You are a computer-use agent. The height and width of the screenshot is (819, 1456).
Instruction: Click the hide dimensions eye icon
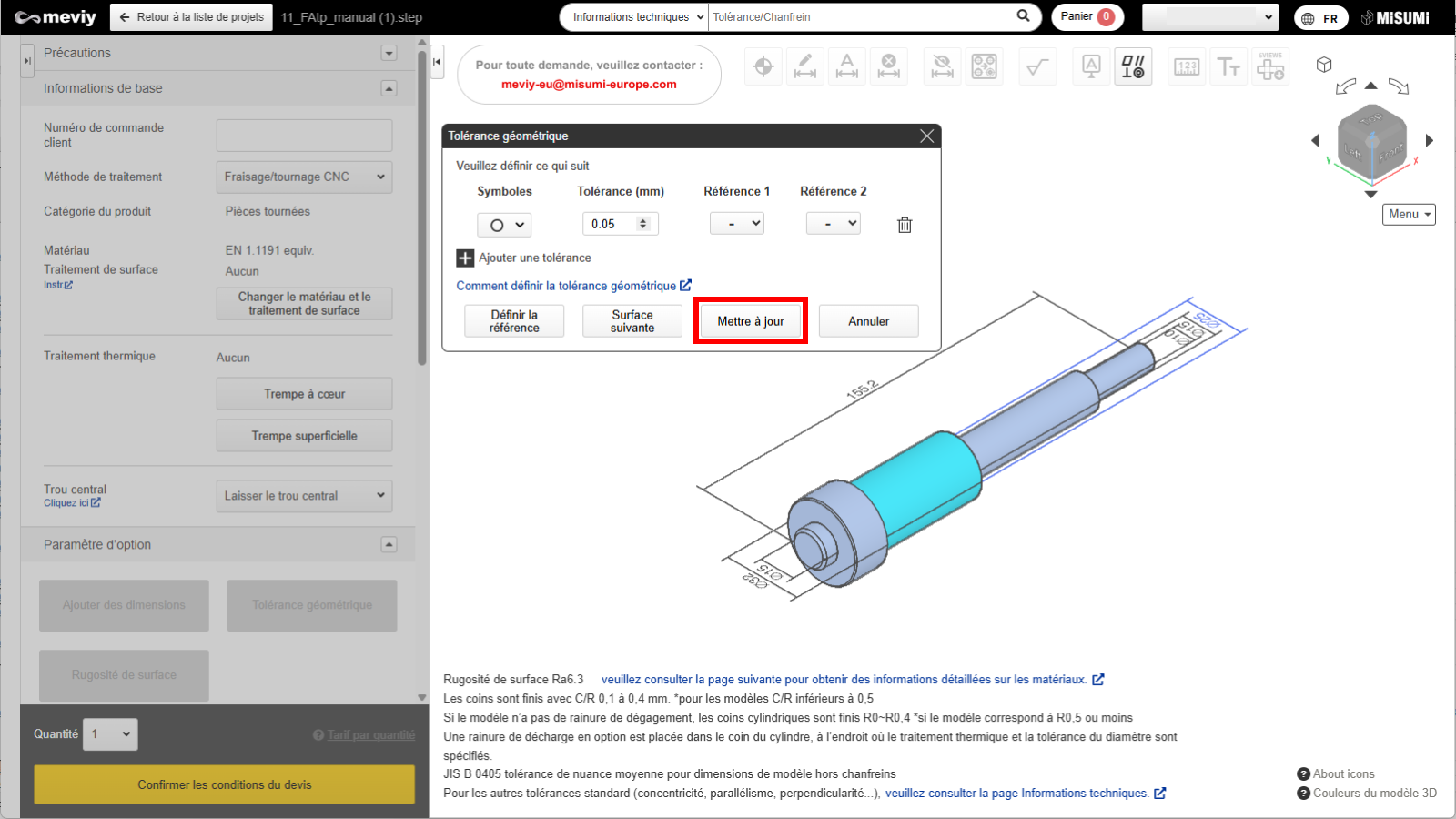tap(942, 66)
